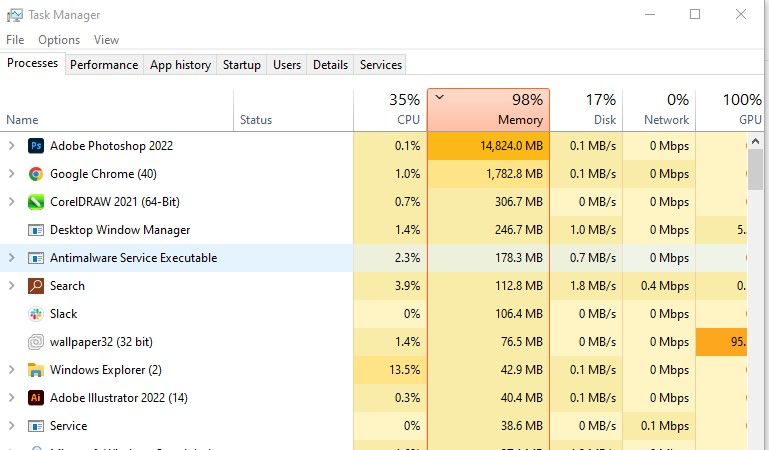Click the wallpaper32 process icon
The image size is (769, 450).
point(36,342)
